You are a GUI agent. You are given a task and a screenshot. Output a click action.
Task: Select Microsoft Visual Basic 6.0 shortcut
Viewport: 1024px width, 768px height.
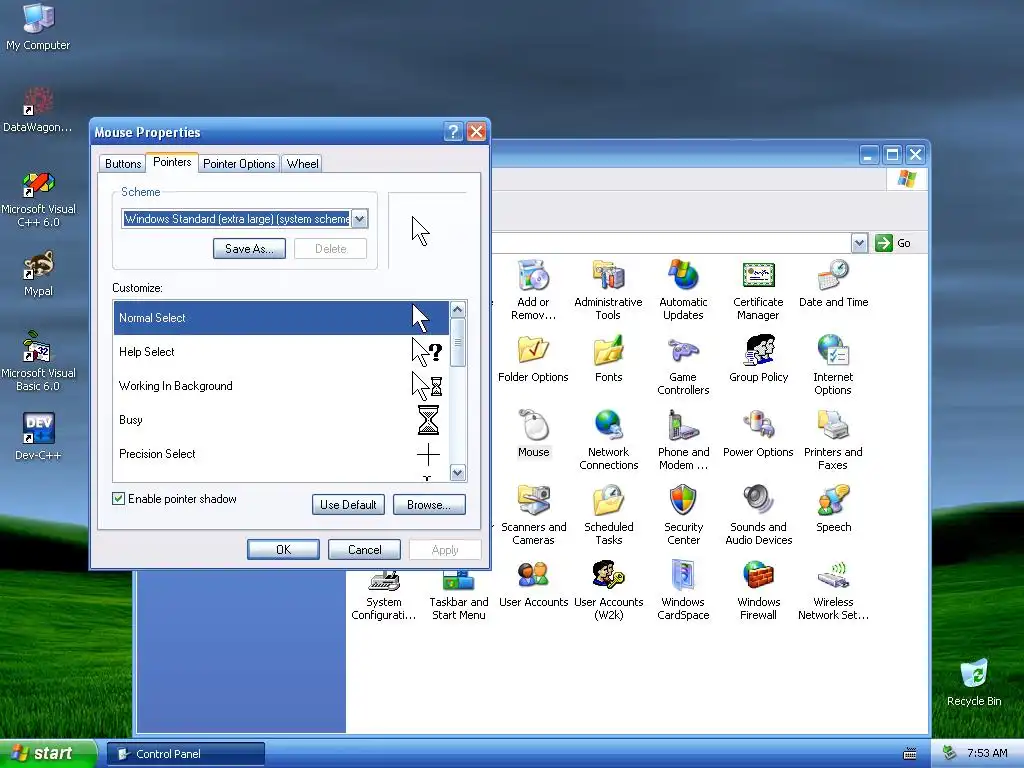tap(38, 360)
